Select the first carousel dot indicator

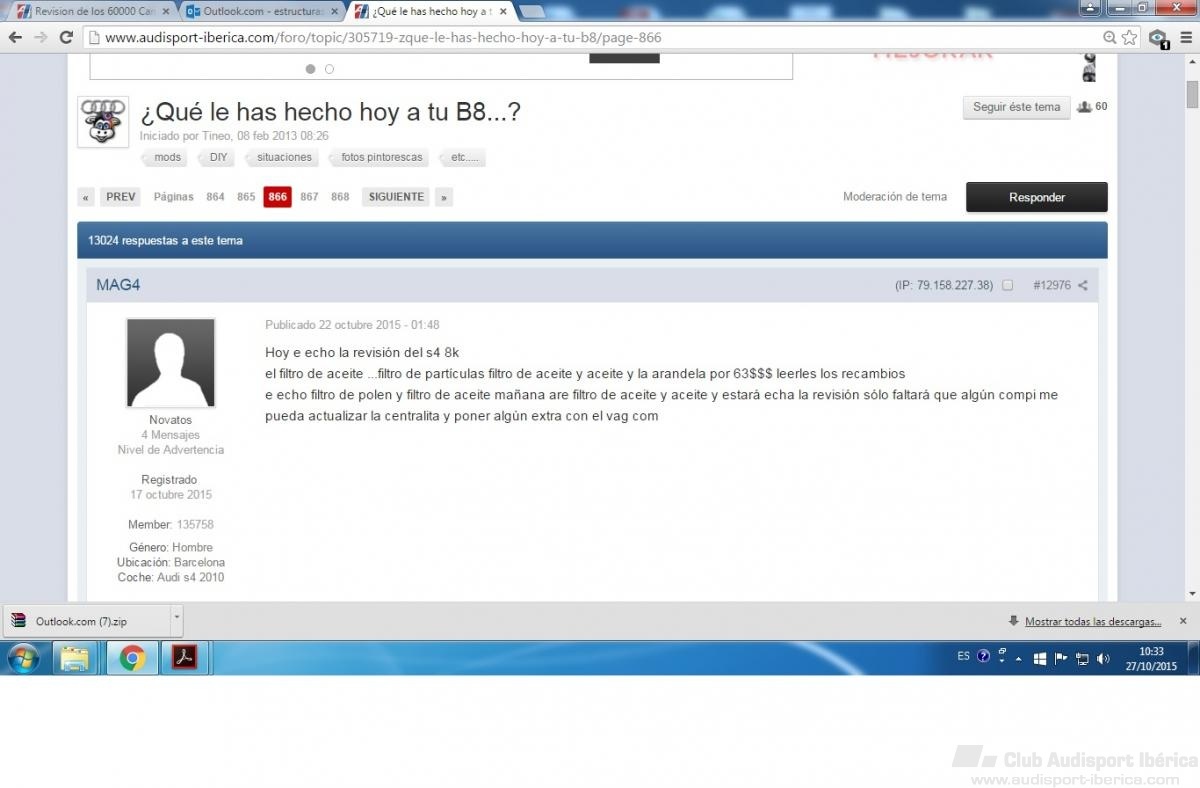point(310,69)
